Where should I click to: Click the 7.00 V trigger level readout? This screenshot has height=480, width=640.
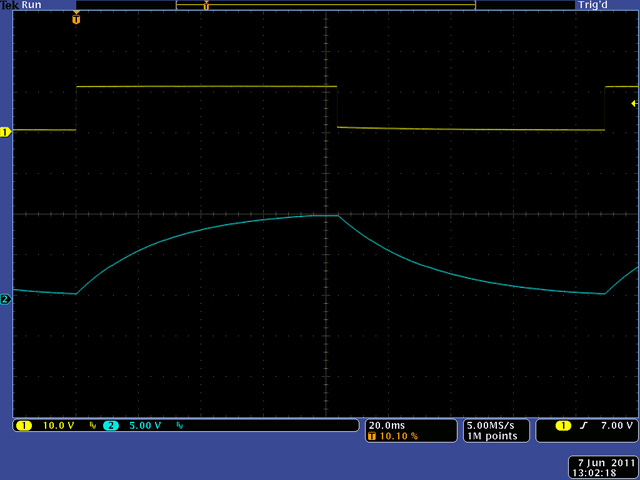tap(615, 425)
